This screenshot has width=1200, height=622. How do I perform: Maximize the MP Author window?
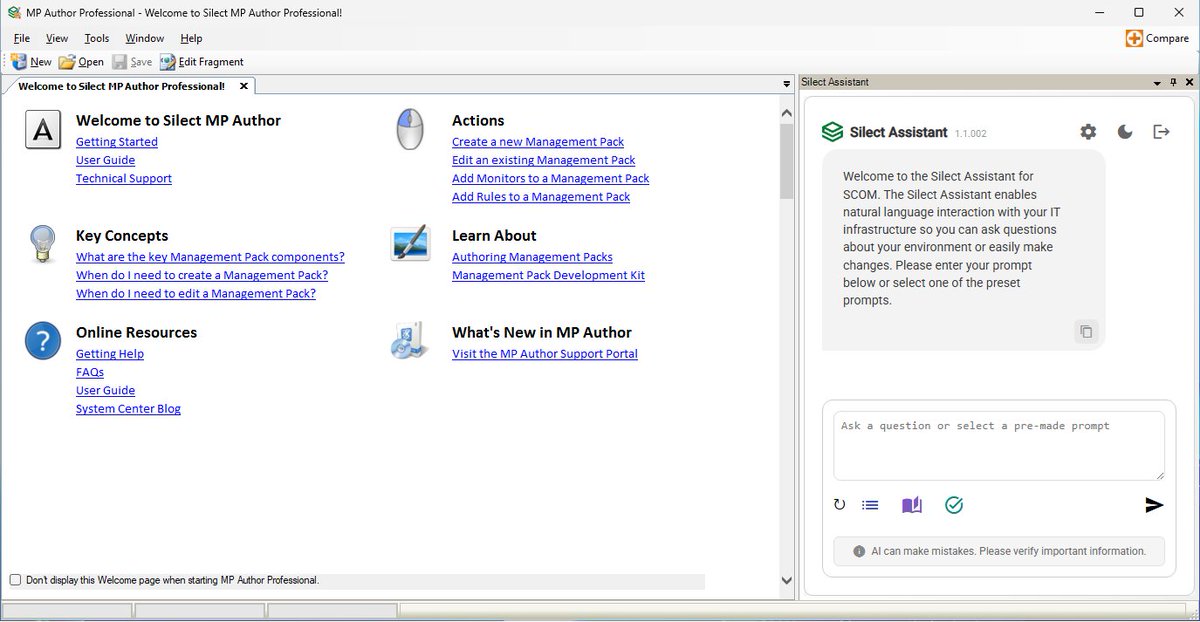point(1138,12)
